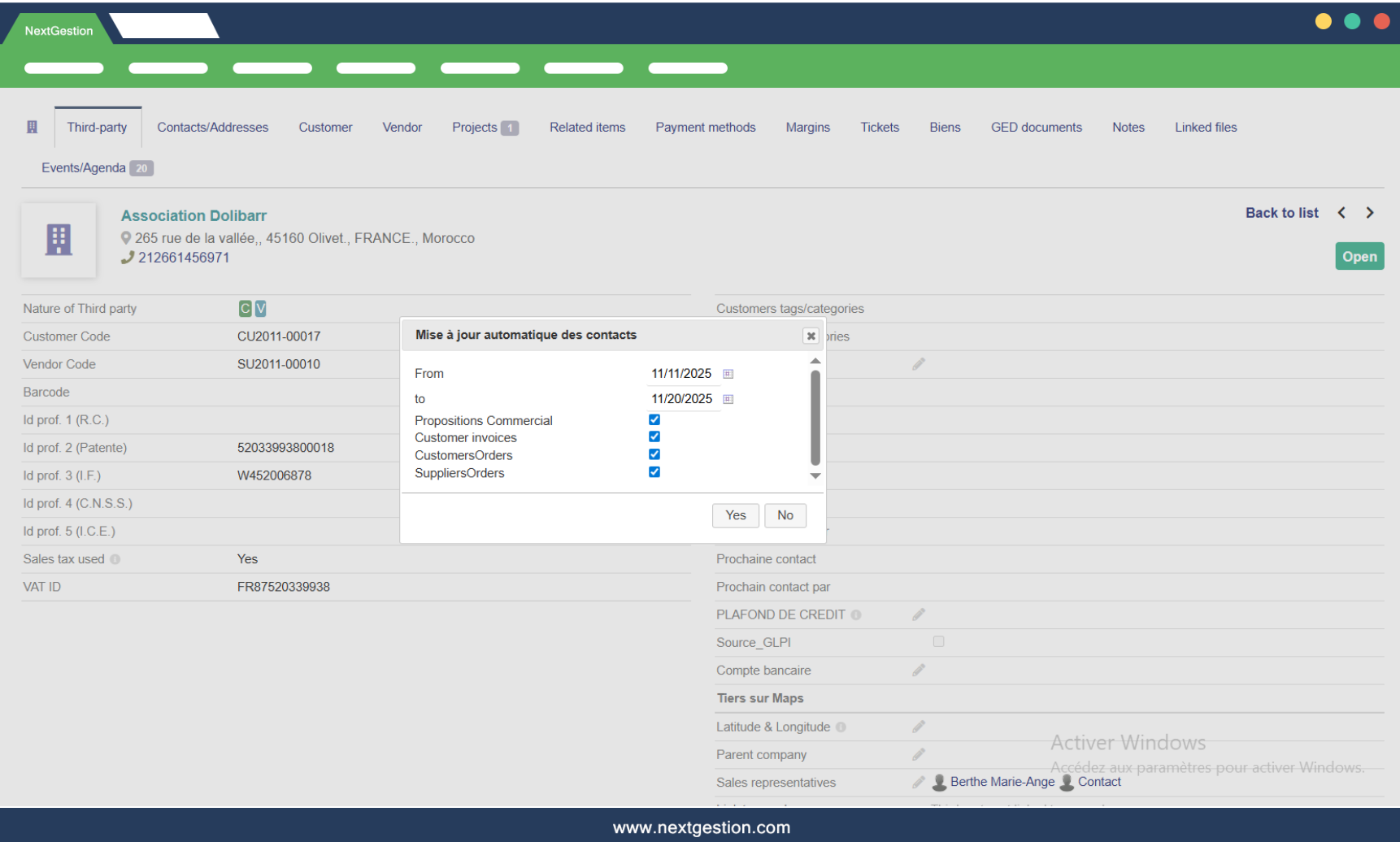Toggle the SuppliersOrders checkbox
Image resolution: width=1400 pixels, height=842 pixels.
tap(654, 472)
